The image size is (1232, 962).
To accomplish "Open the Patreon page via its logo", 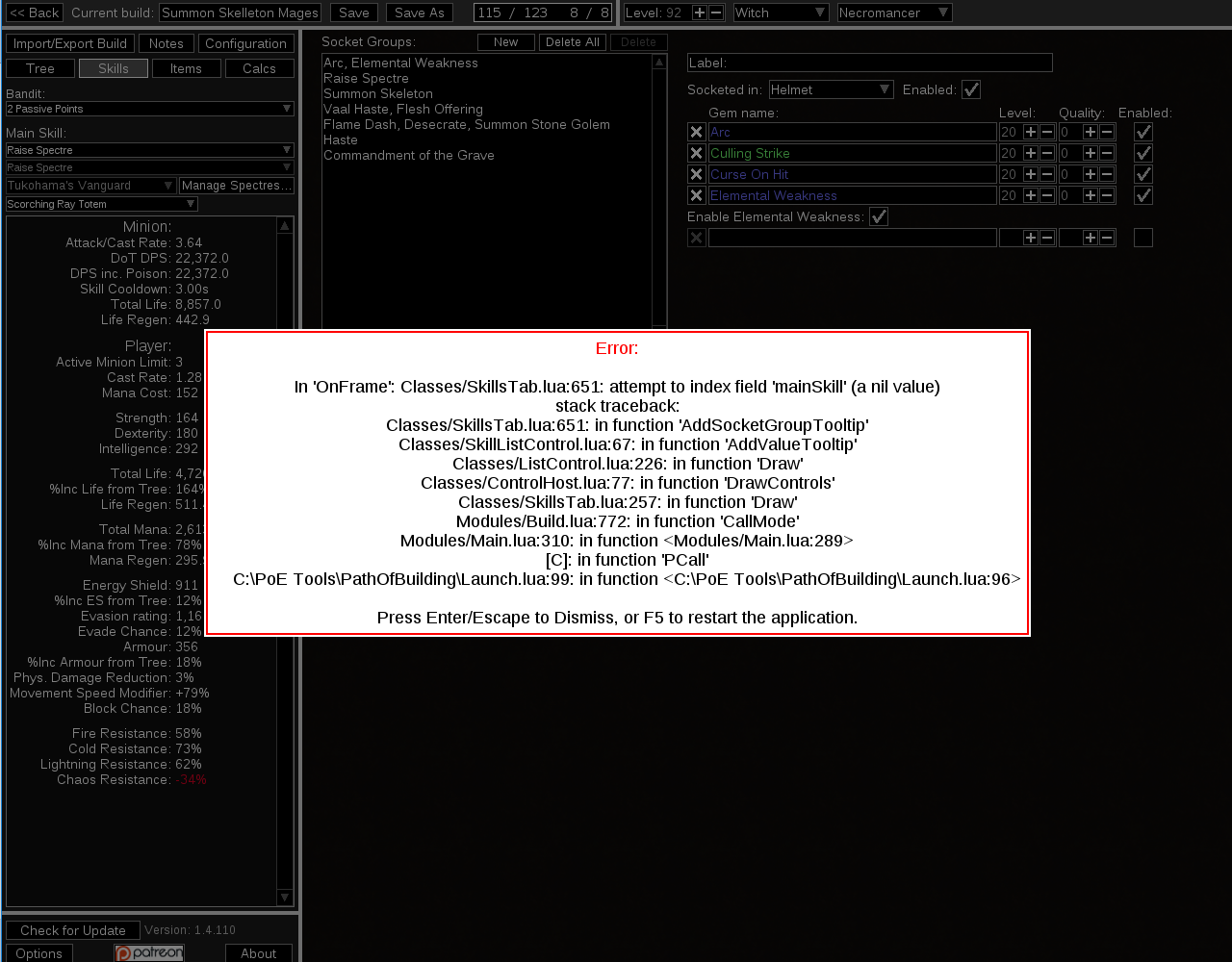I will point(148,952).
